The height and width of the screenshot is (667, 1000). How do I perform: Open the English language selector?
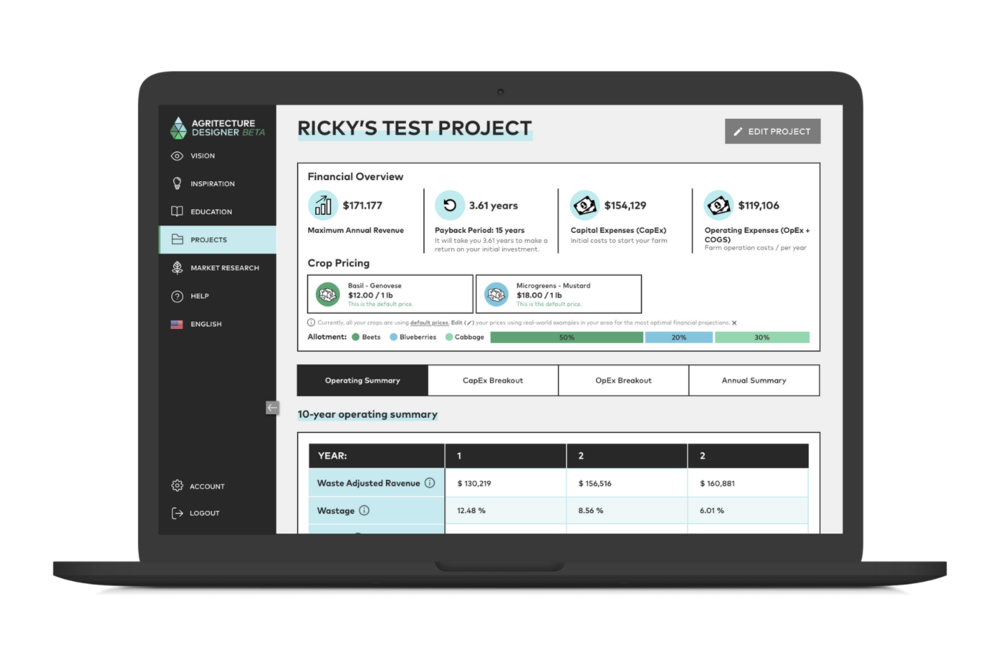click(196, 324)
